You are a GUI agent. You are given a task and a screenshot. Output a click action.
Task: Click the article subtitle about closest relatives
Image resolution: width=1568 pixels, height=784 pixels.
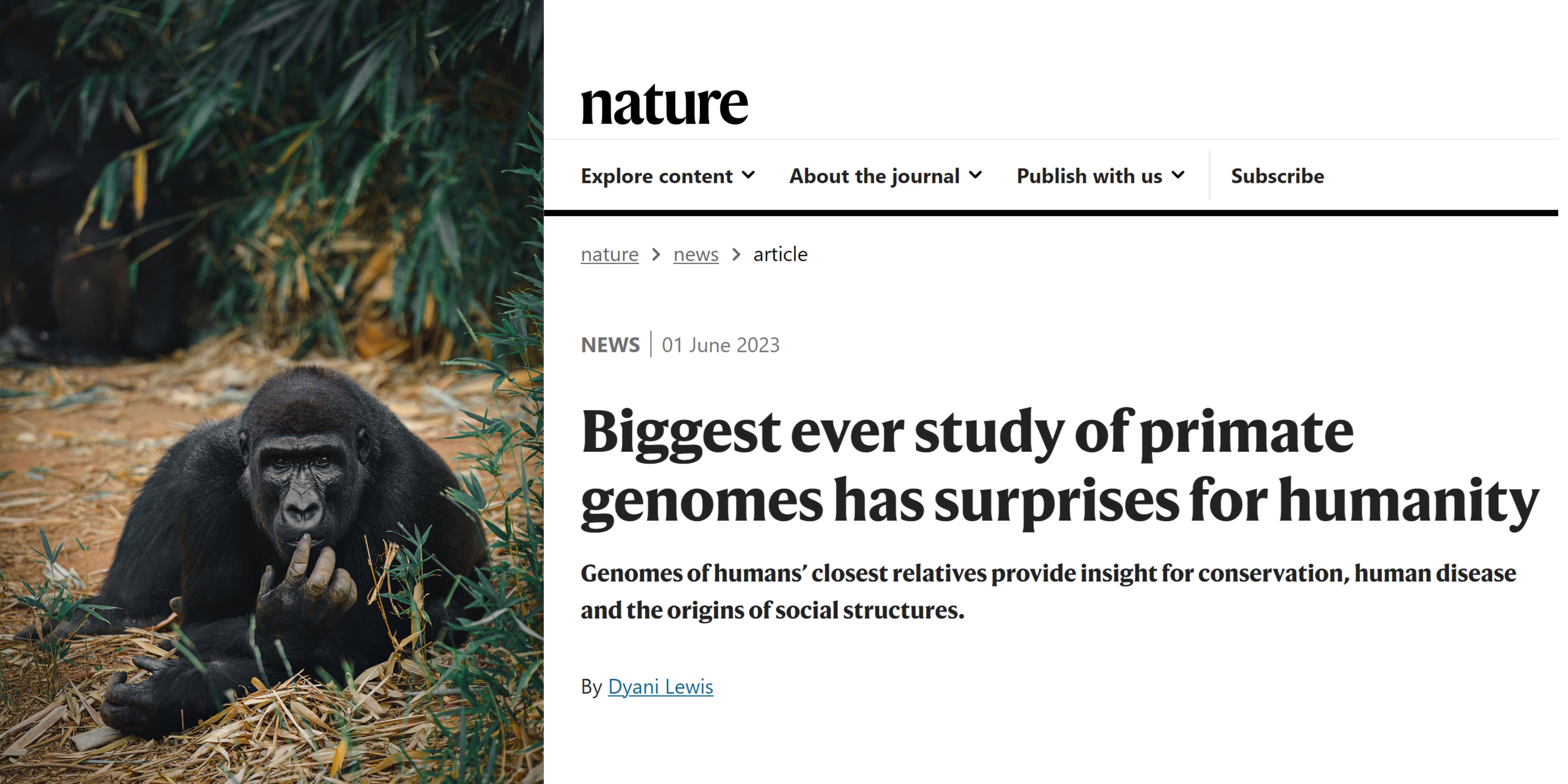coord(1047,592)
